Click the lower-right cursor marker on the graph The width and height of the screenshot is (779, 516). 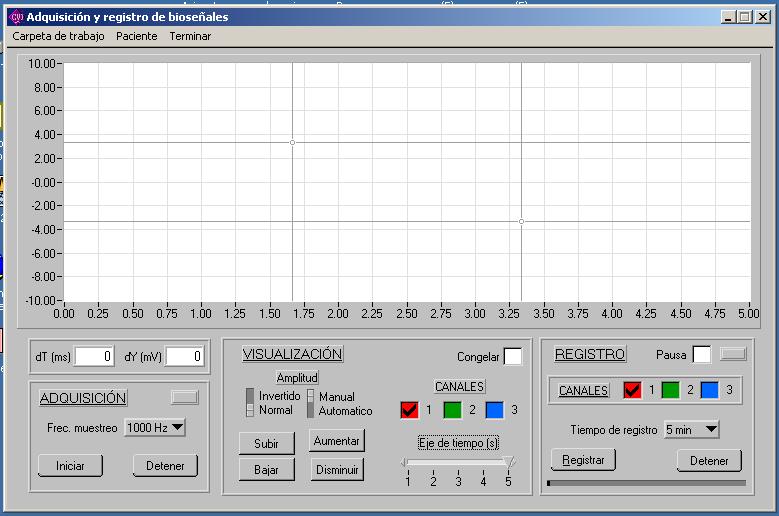pos(521,221)
